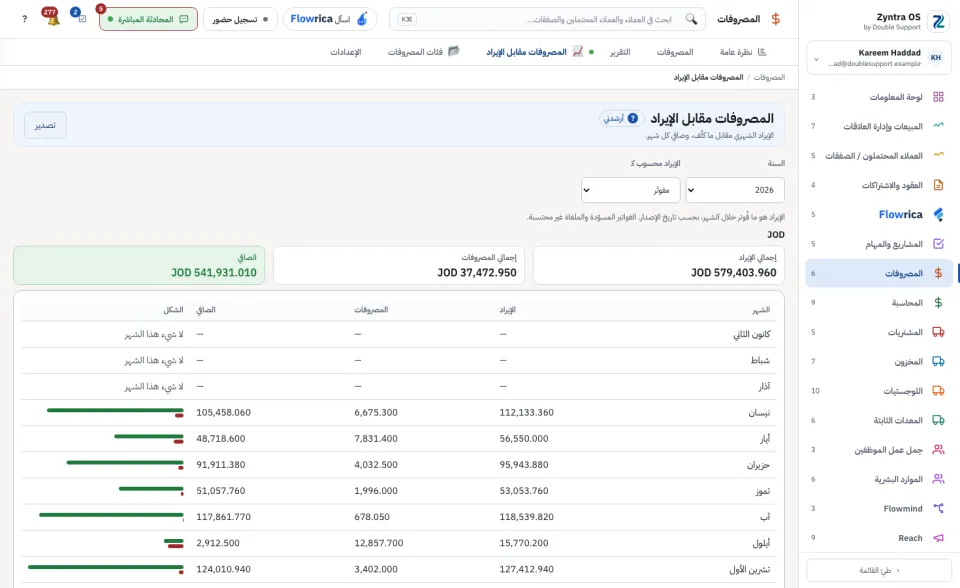Viewport: 960px width, 588px height.
Task: Click the أرشدني guide button
Action: pos(620,118)
